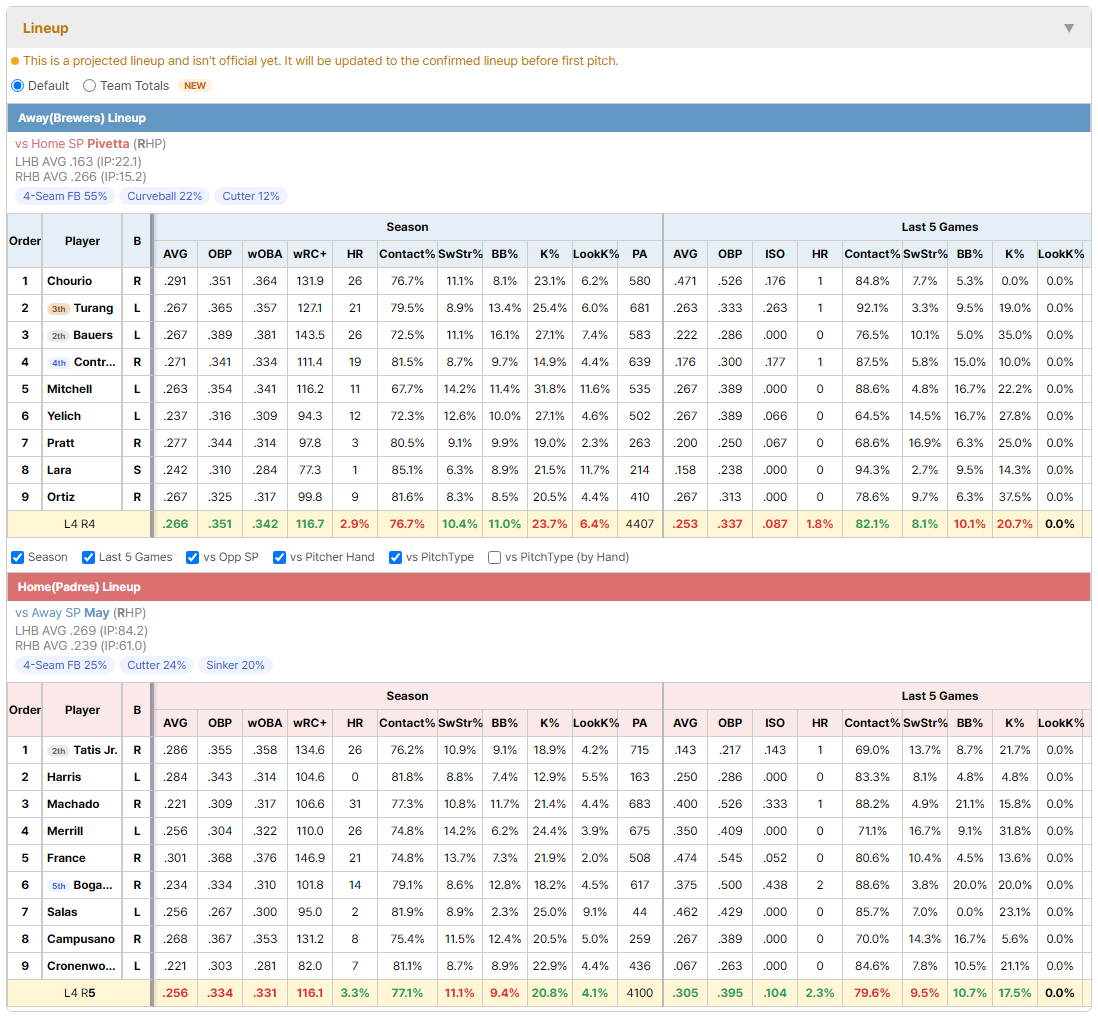Screen dimensions: 1098x1018
Task: Click wRC+ column header in Brewers table
Action: pyautogui.click(x=310, y=254)
